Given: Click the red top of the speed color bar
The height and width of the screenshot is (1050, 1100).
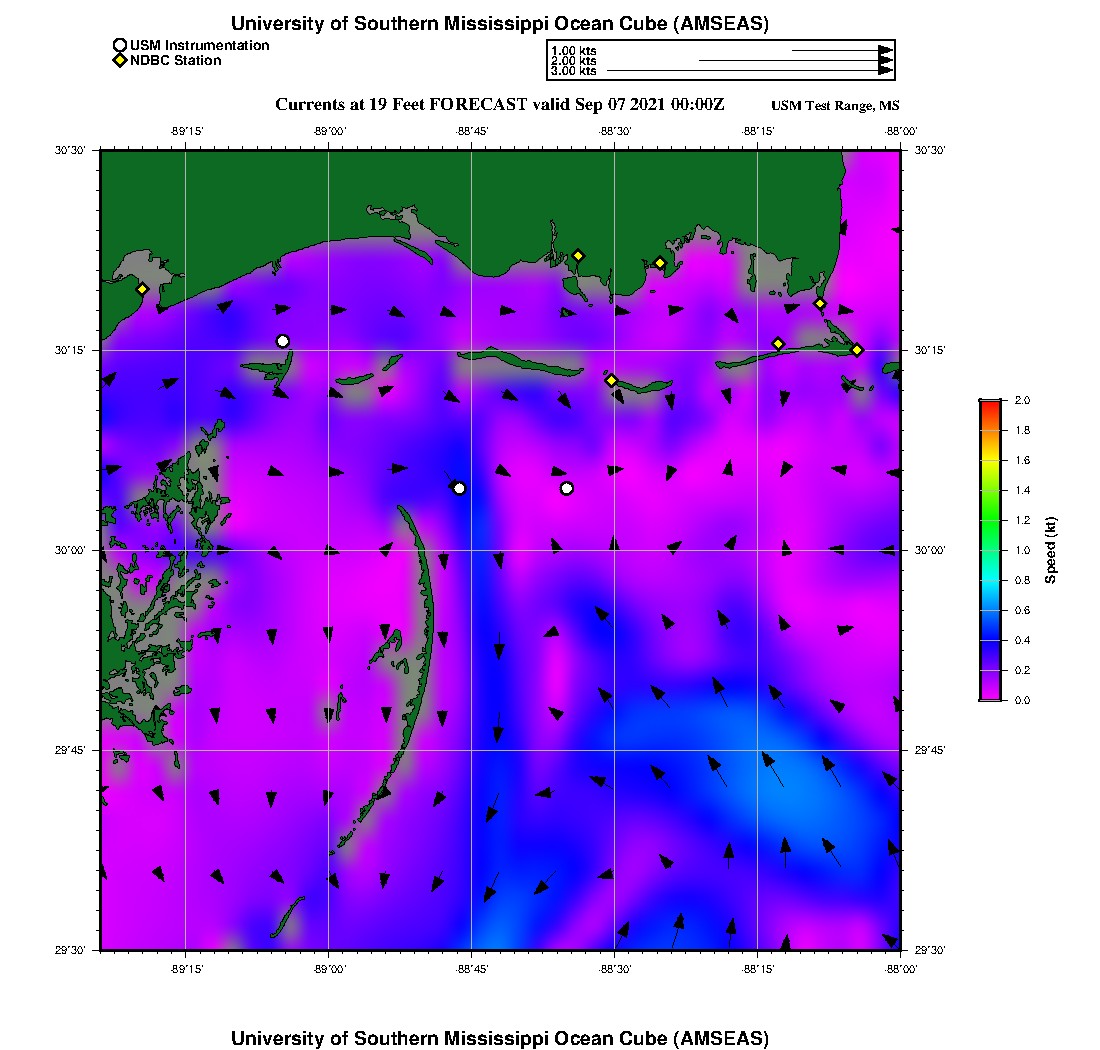Looking at the screenshot, I should coord(990,403).
